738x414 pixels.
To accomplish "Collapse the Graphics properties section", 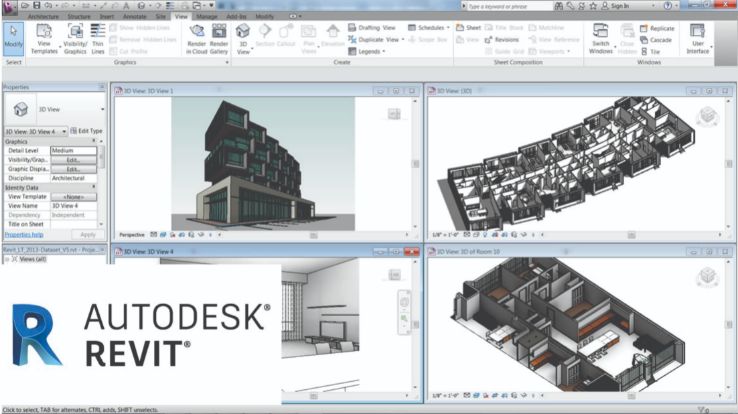I will (x=94, y=141).
